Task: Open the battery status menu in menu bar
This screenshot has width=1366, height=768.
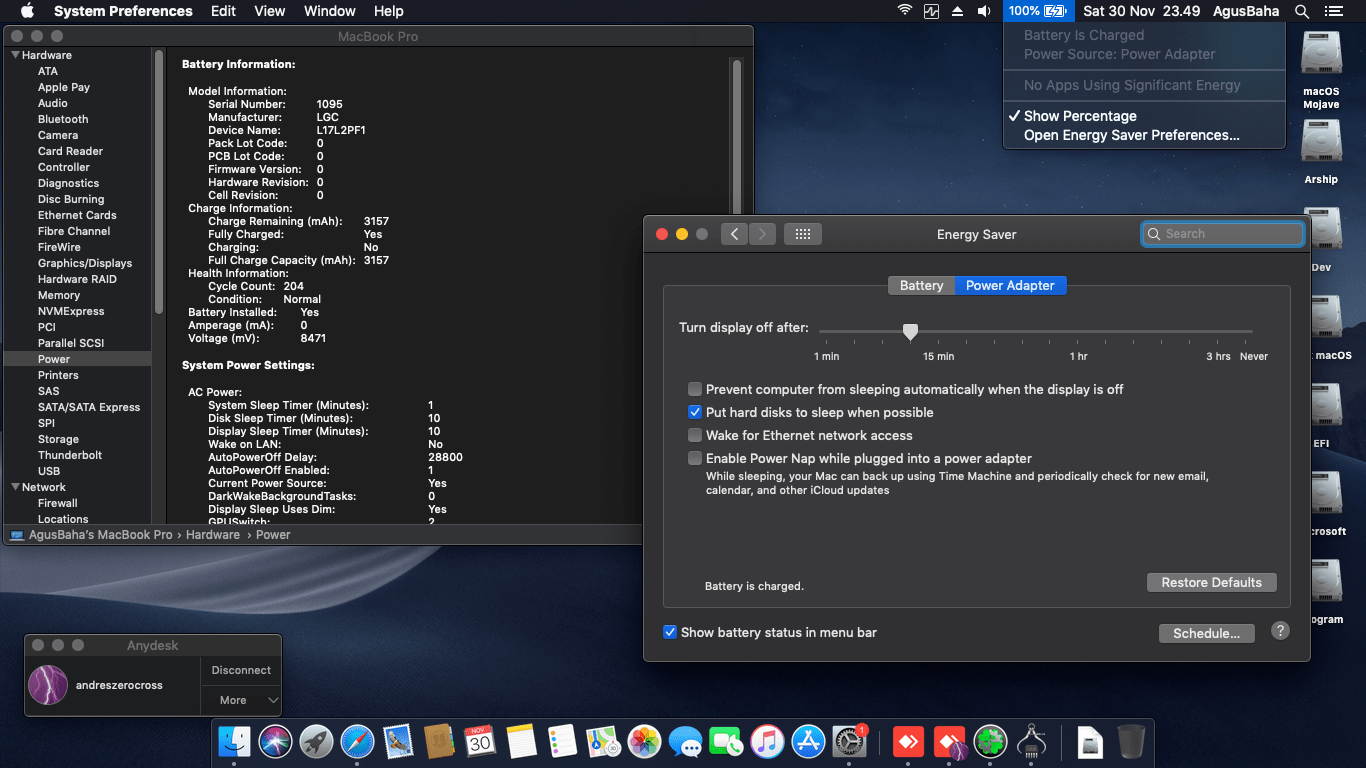Action: [1038, 11]
